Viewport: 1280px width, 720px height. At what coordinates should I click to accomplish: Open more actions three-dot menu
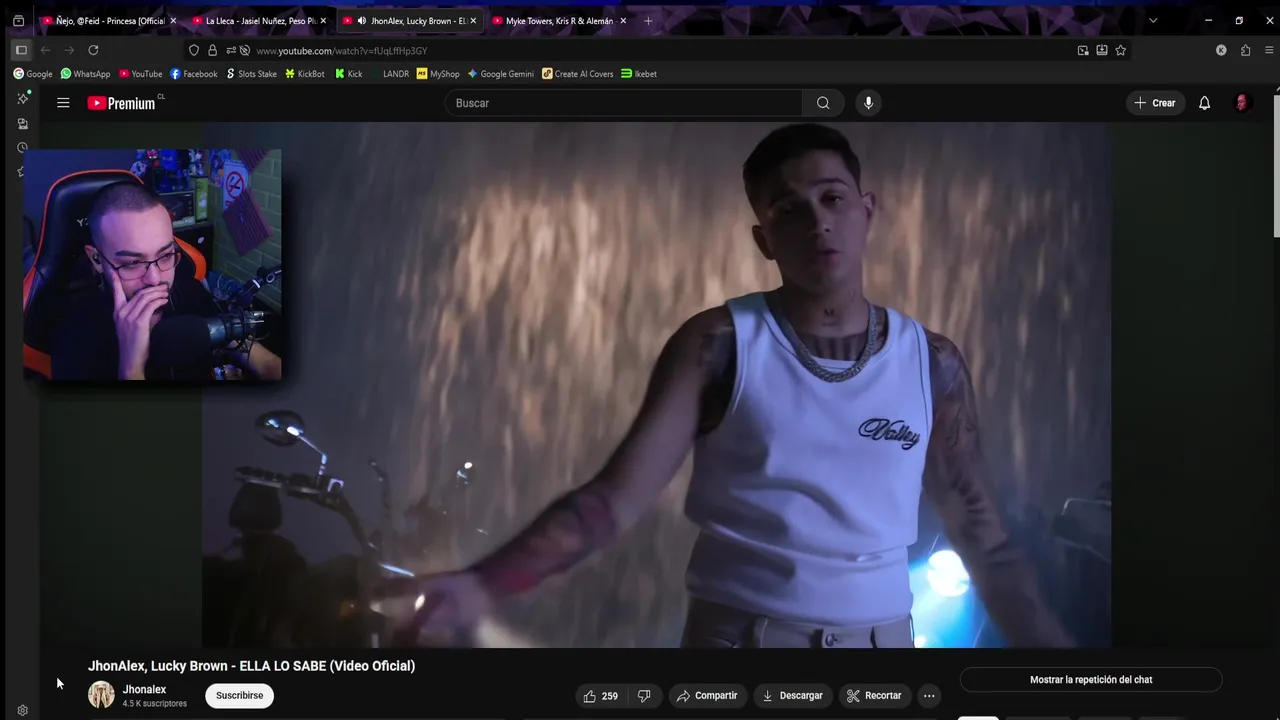929,696
